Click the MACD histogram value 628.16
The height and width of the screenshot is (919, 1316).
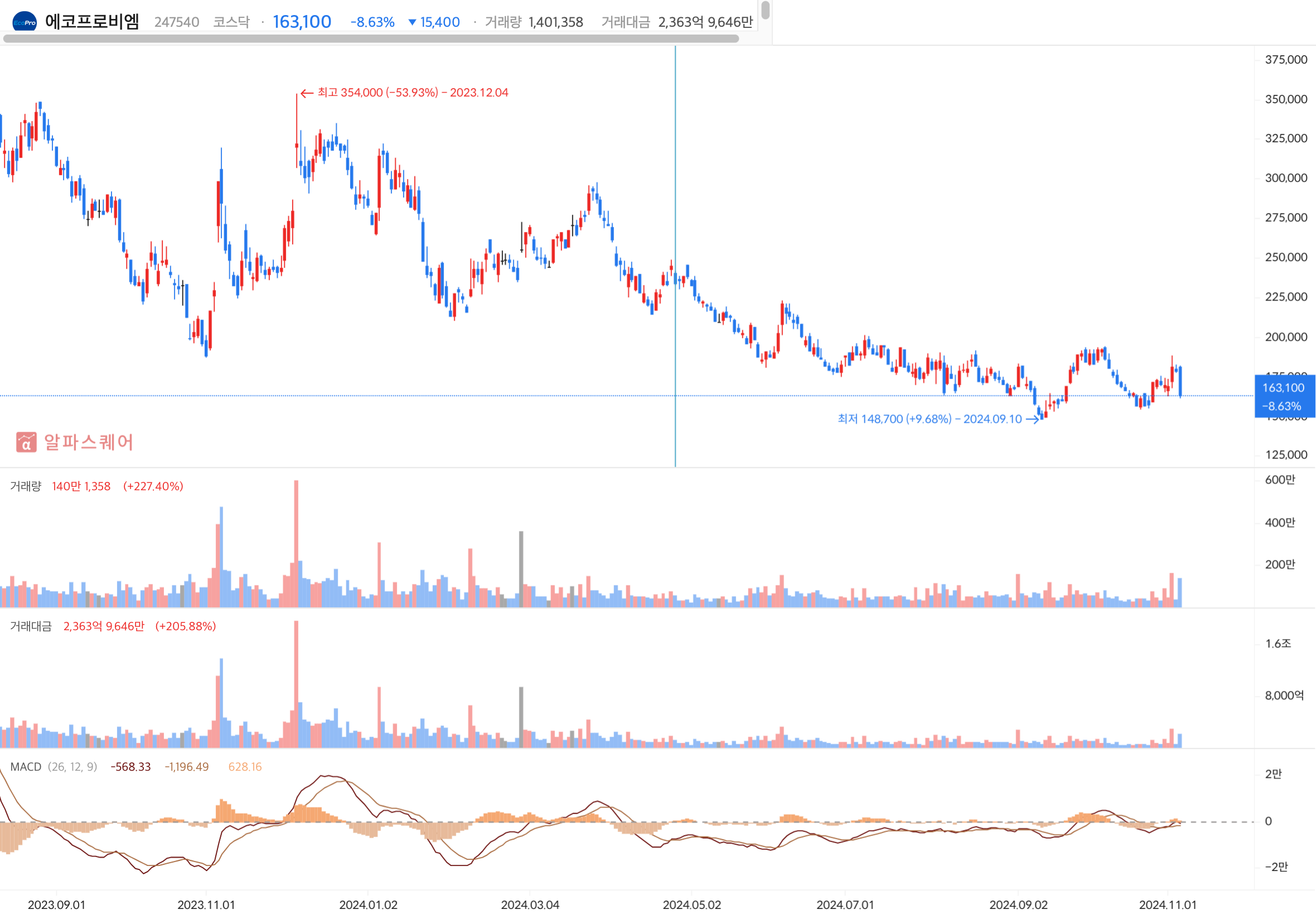point(245,767)
